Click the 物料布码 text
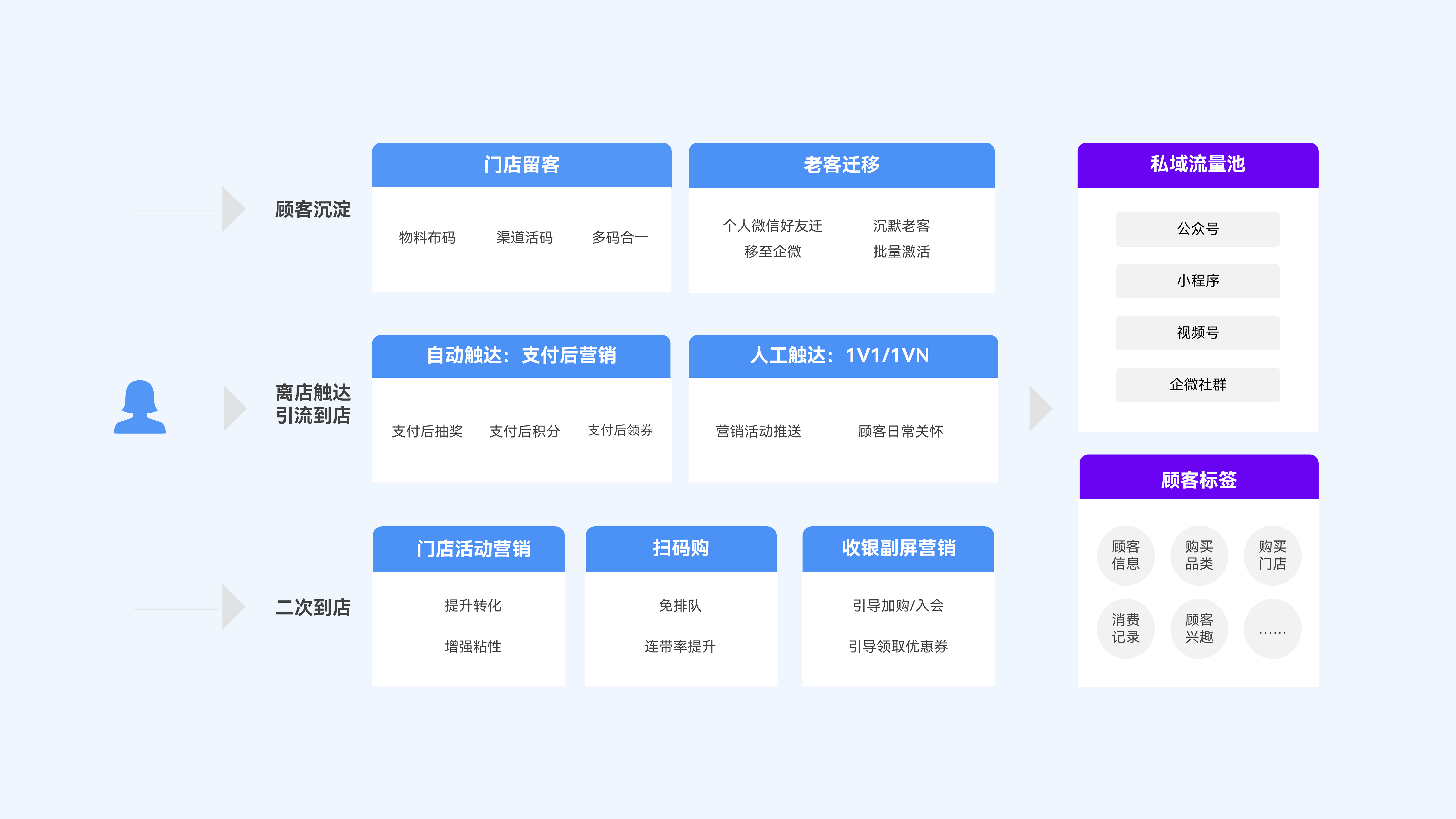Viewport: 1456px width, 819px height. 427,238
